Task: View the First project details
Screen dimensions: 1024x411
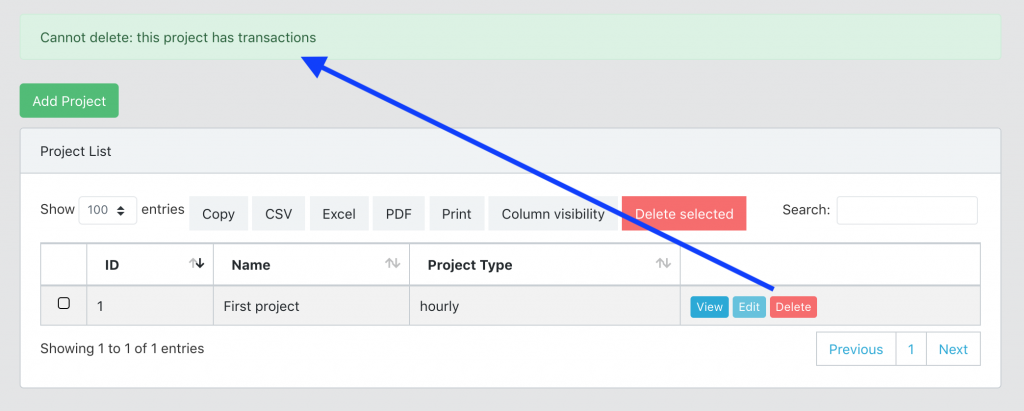Action: point(710,307)
